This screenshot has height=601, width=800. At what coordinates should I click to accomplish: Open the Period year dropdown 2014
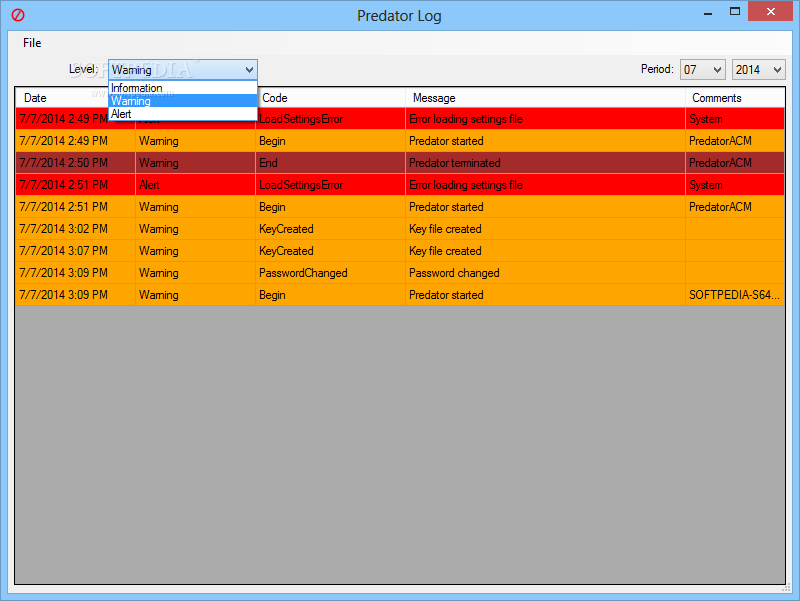click(759, 70)
